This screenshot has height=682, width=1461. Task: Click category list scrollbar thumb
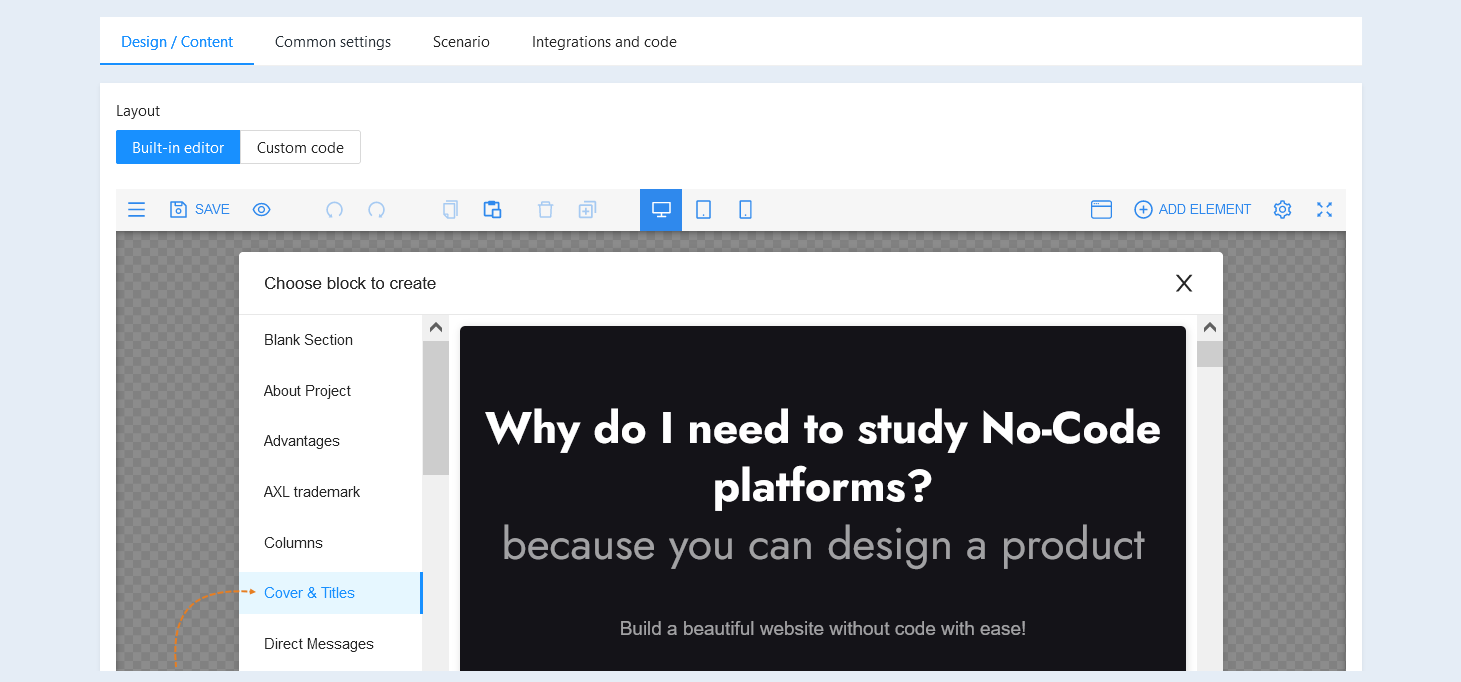(x=436, y=408)
